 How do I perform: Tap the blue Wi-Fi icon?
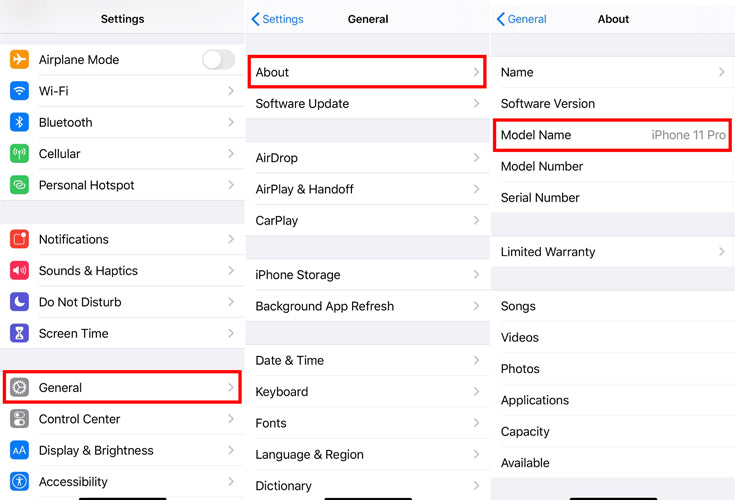(x=20, y=91)
